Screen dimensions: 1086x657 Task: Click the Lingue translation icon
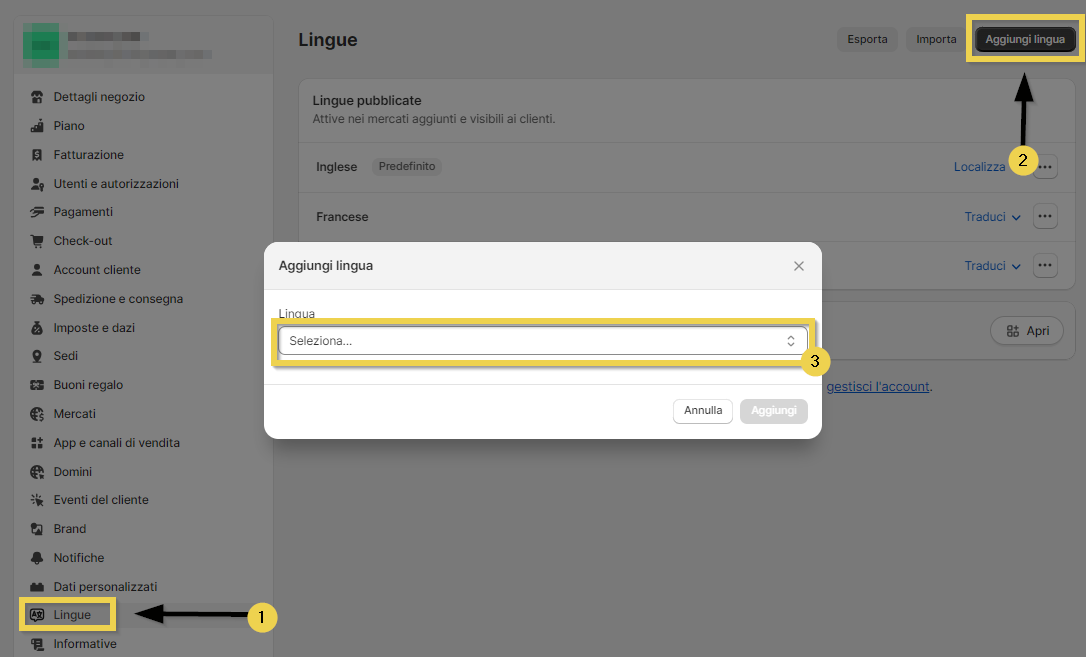38,615
